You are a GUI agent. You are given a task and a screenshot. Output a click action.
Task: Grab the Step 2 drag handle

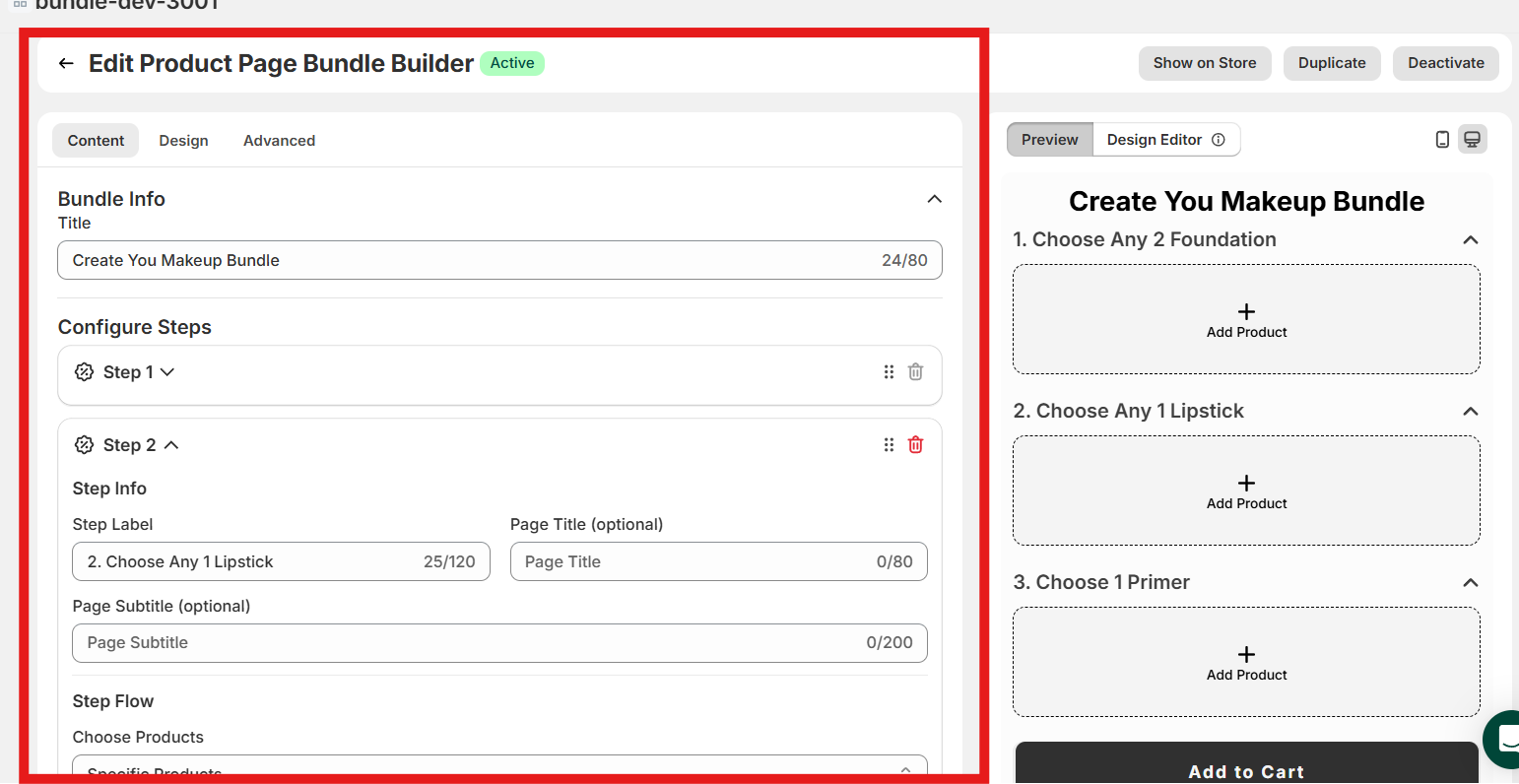click(889, 445)
